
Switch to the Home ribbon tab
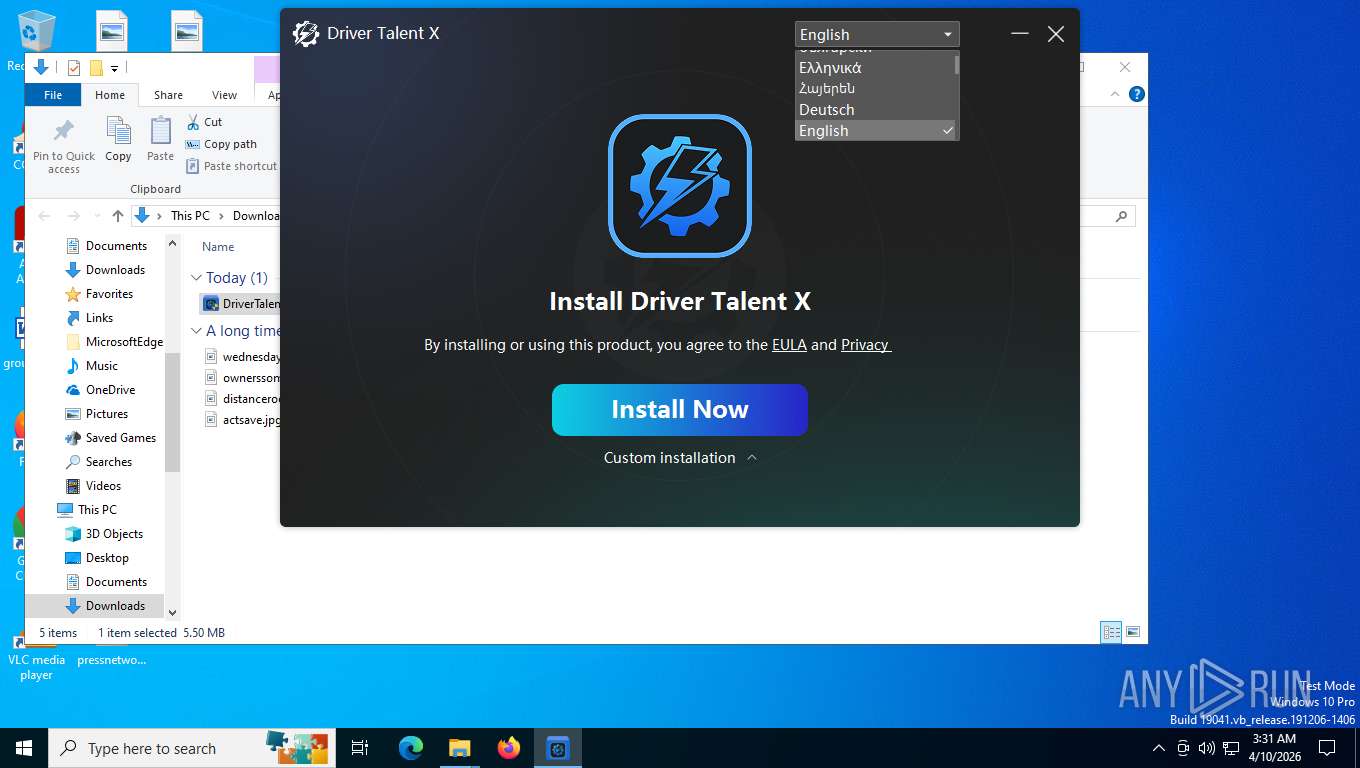(110, 95)
